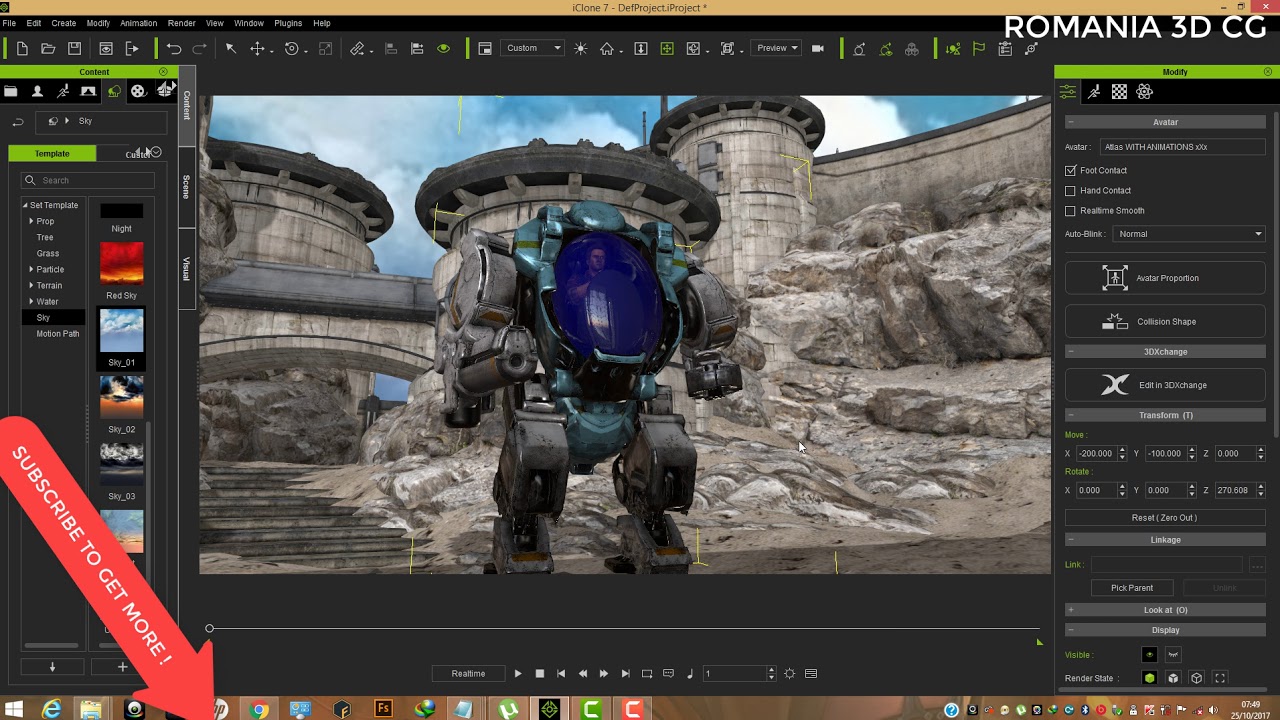Click the camera record icon
Viewport: 1280px width, 720px height.
(x=817, y=48)
